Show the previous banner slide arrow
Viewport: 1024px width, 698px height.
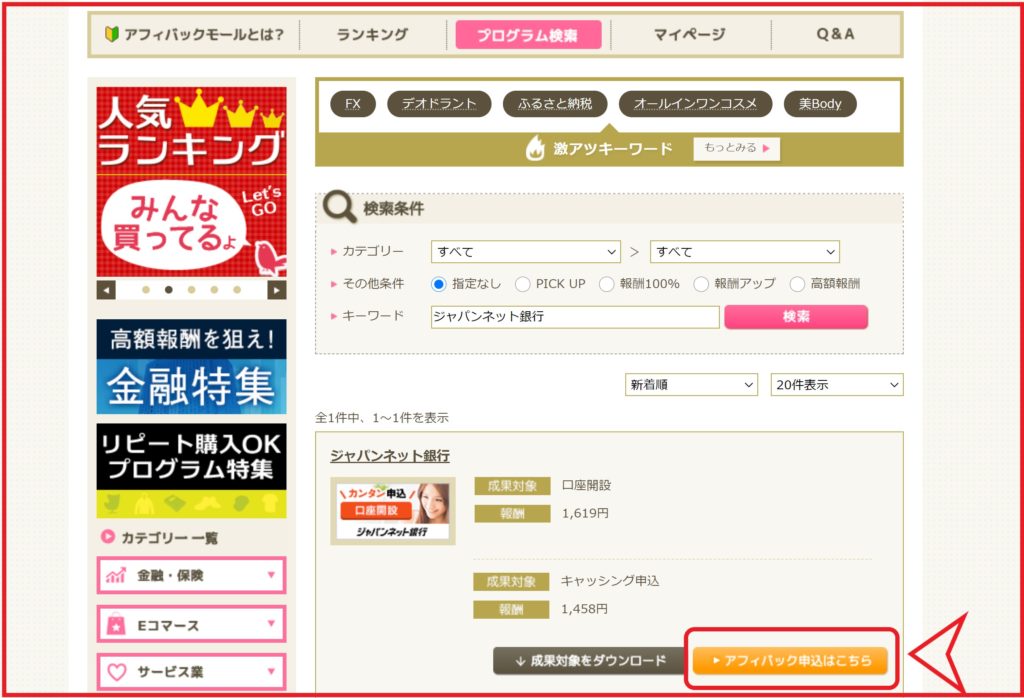click(106, 290)
